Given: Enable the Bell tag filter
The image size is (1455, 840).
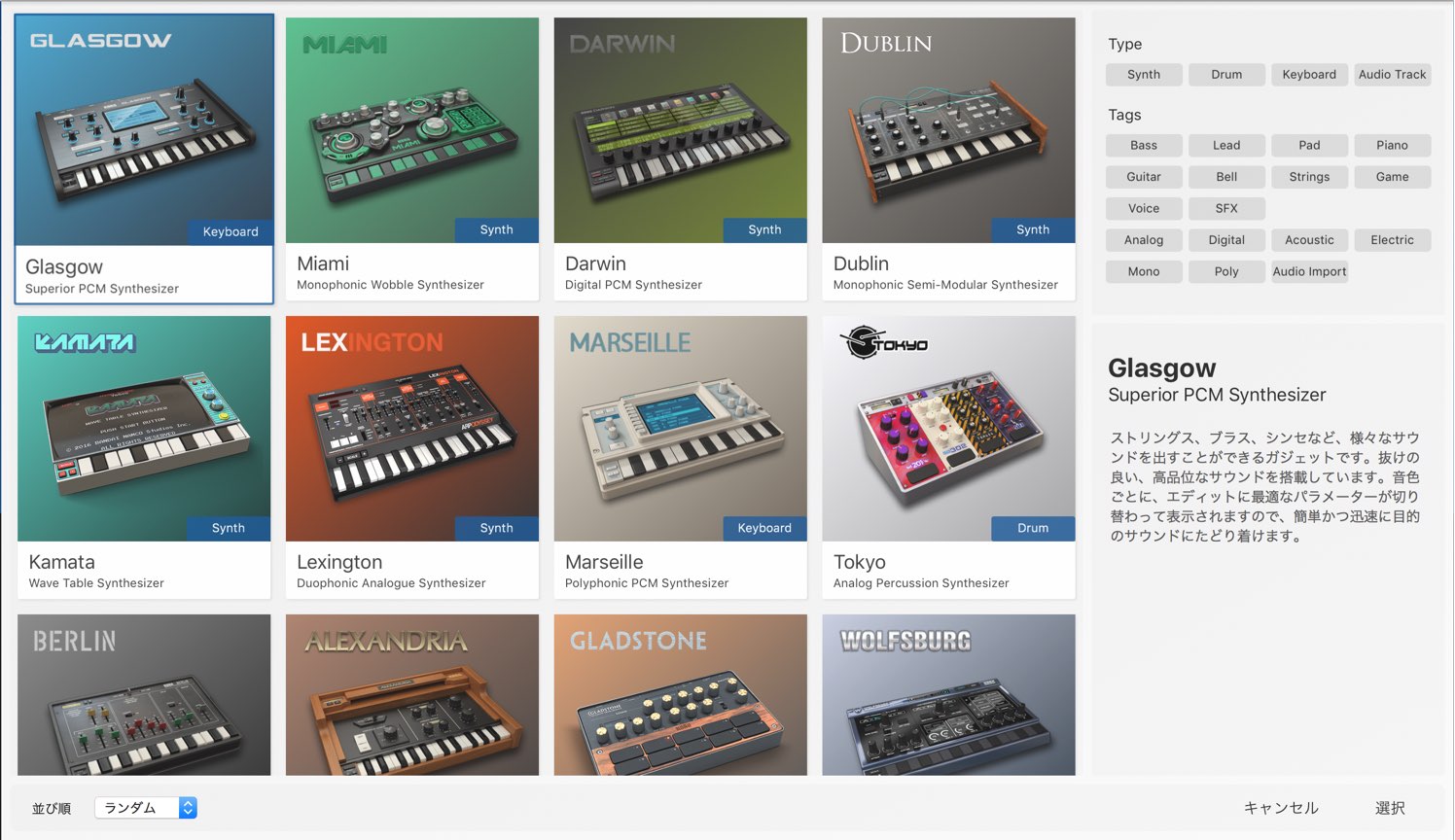Looking at the screenshot, I should (1226, 177).
